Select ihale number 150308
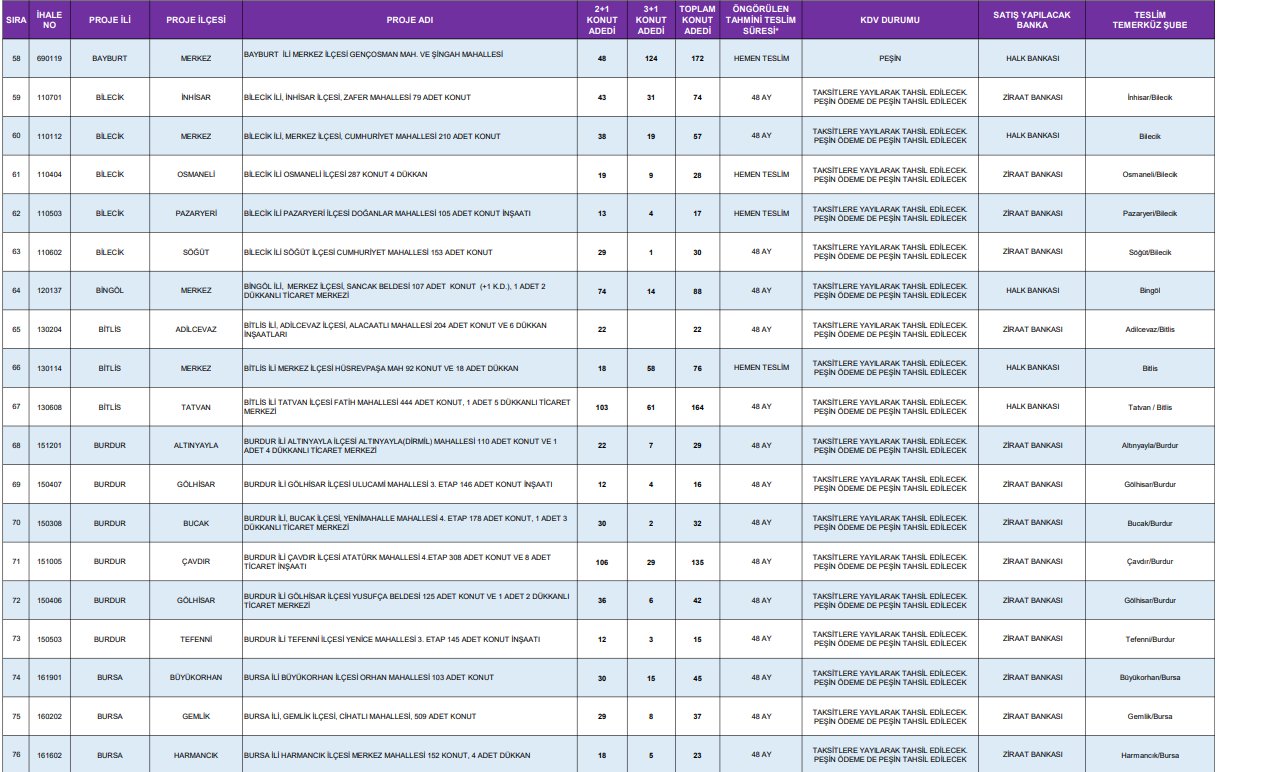Image resolution: width=1280 pixels, height=772 pixels. [49, 523]
